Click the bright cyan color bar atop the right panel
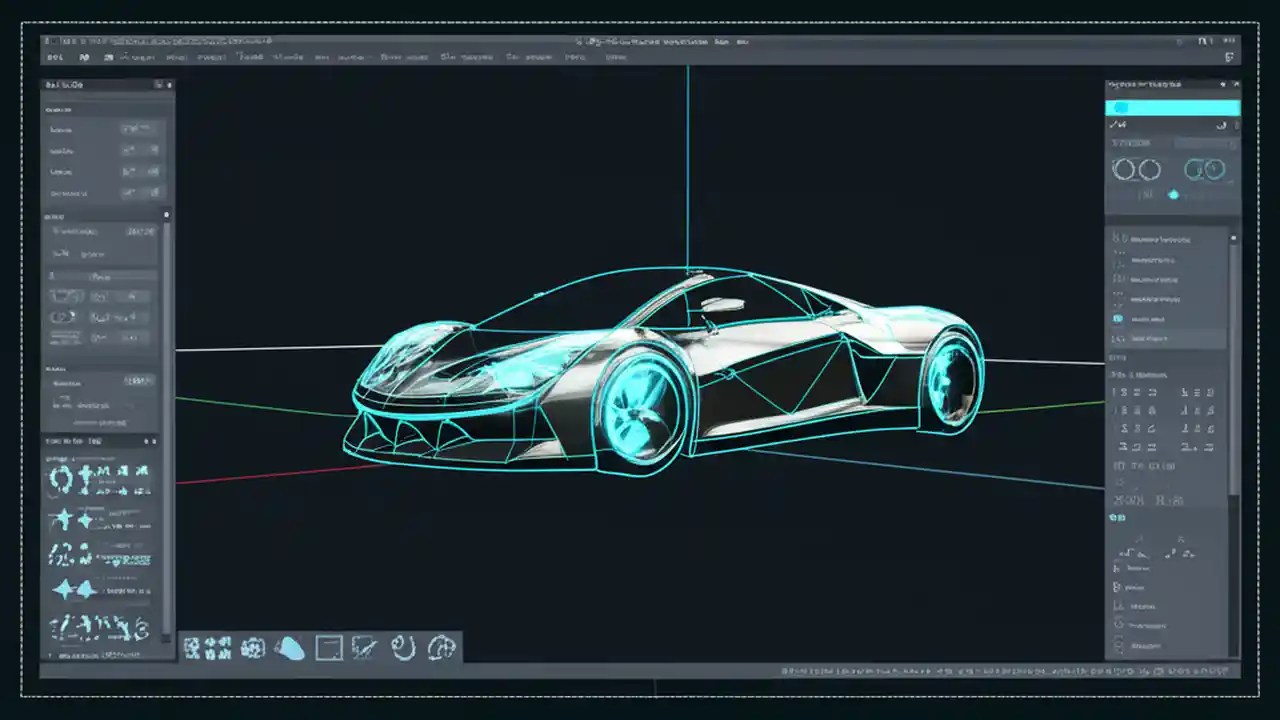This screenshot has height=720, width=1280. tap(1172, 107)
